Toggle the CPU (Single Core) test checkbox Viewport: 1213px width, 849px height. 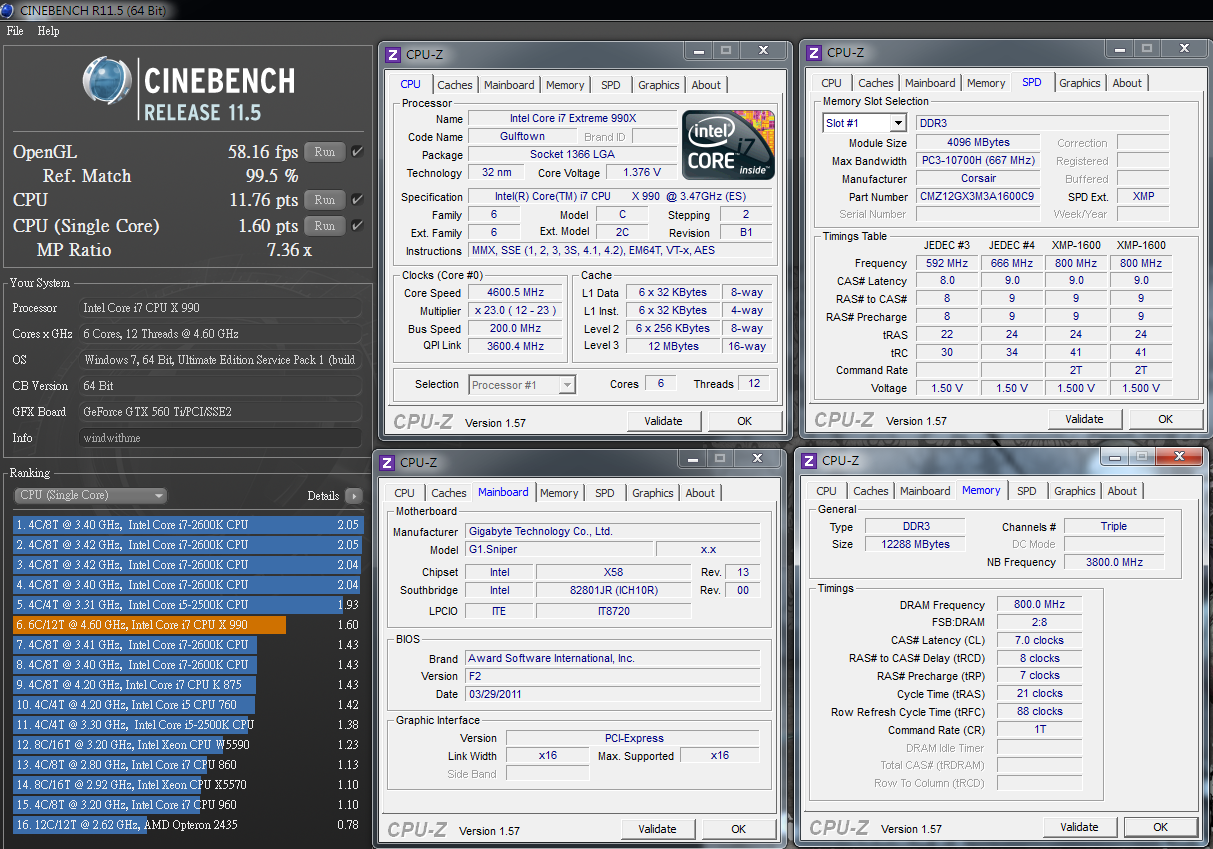pyautogui.click(x=357, y=226)
